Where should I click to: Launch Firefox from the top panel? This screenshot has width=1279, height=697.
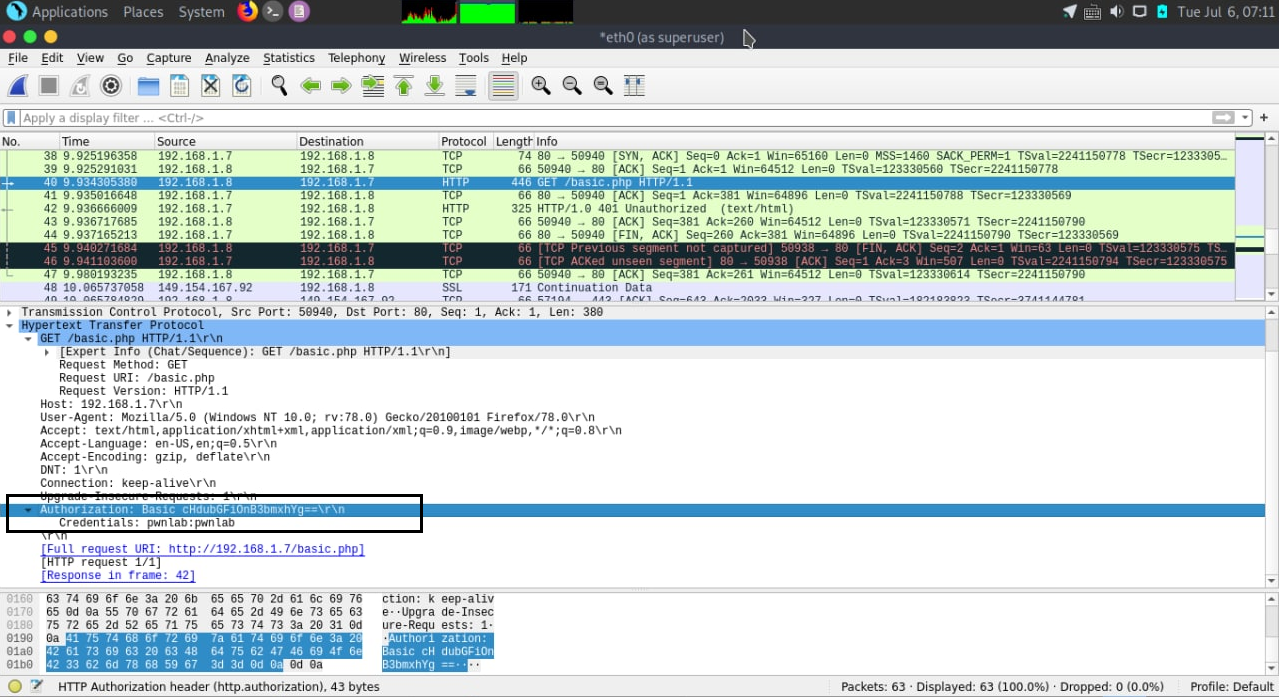(247, 12)
